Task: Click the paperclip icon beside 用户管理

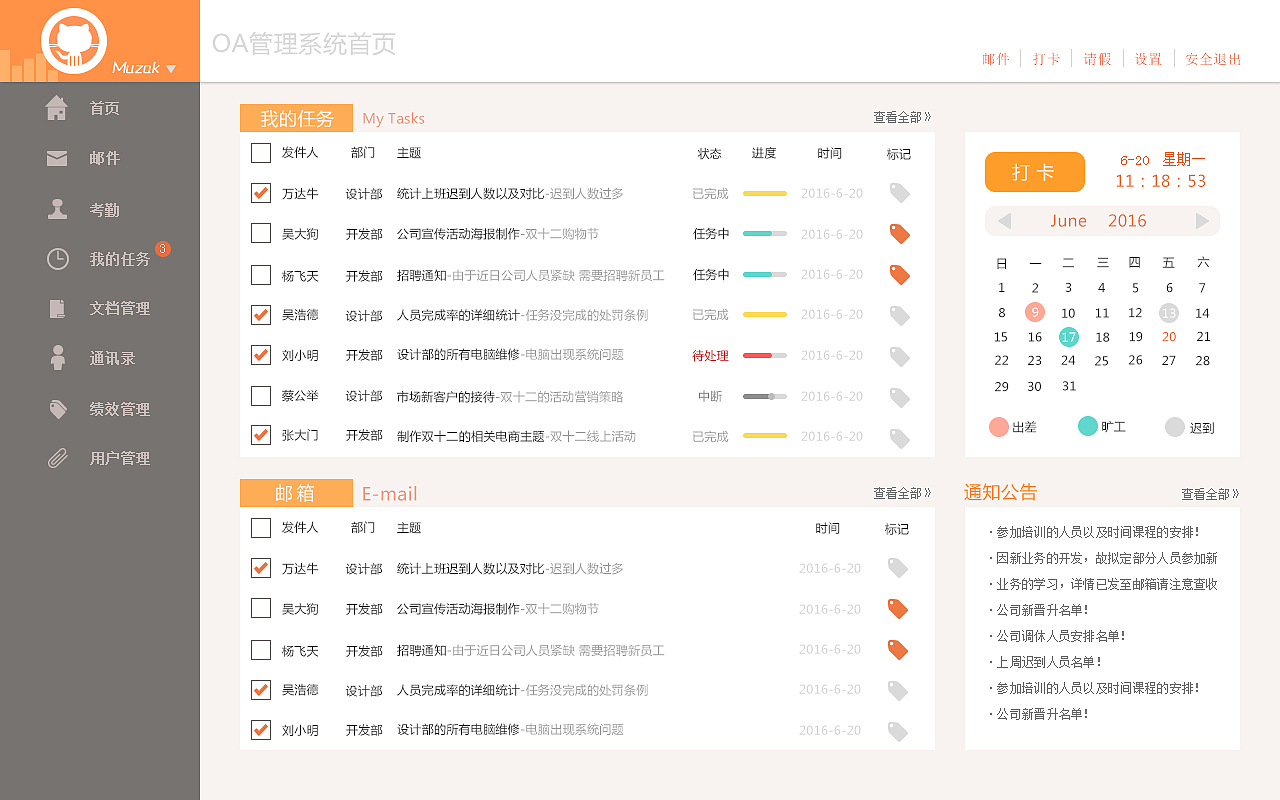Action: [x=57, y=458]
